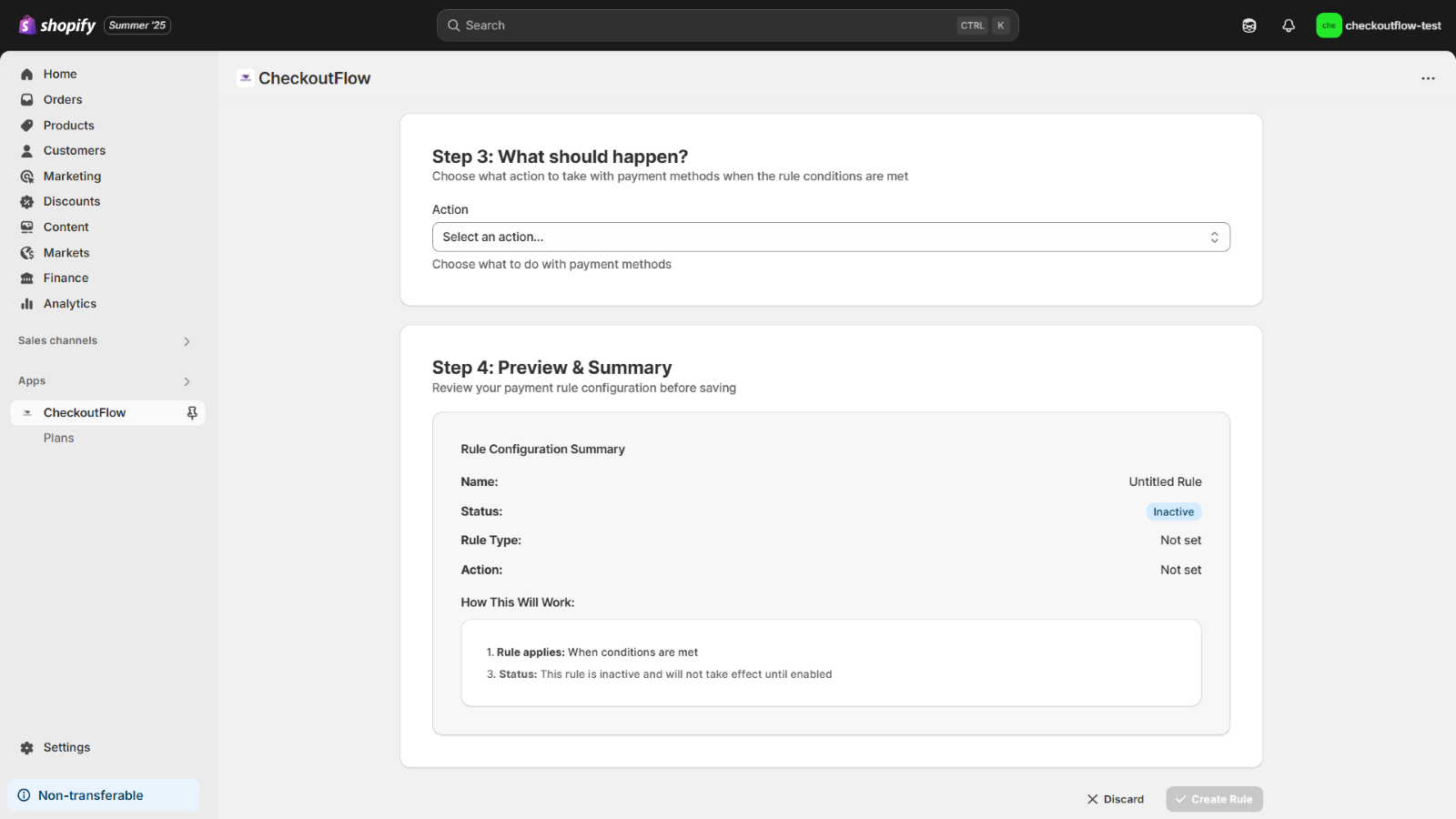This screenshot has height=819, width=1456.
Task: Open notifications bell
Action: click(x=1289, y=25)
